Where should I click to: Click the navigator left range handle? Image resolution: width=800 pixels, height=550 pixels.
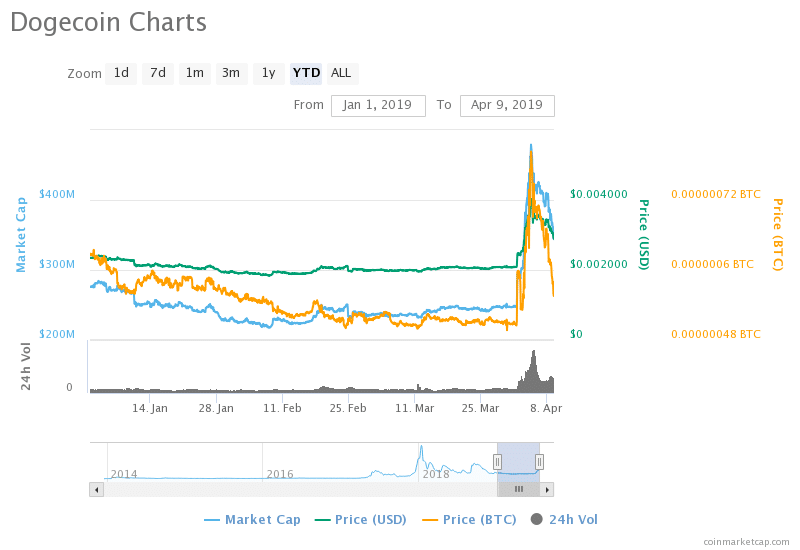tap(497, 462)
